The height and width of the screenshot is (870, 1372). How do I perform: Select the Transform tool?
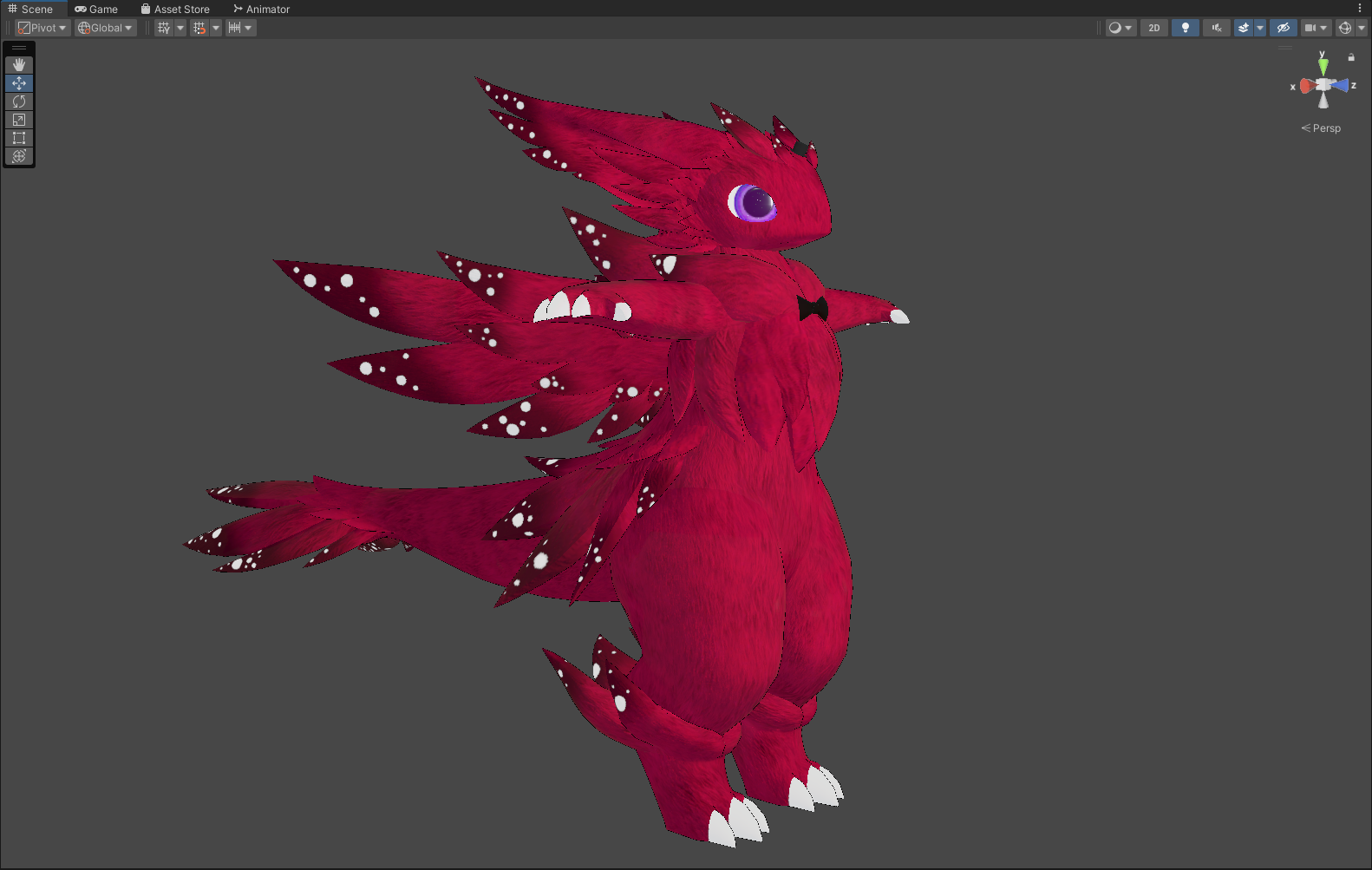(19, 156)
